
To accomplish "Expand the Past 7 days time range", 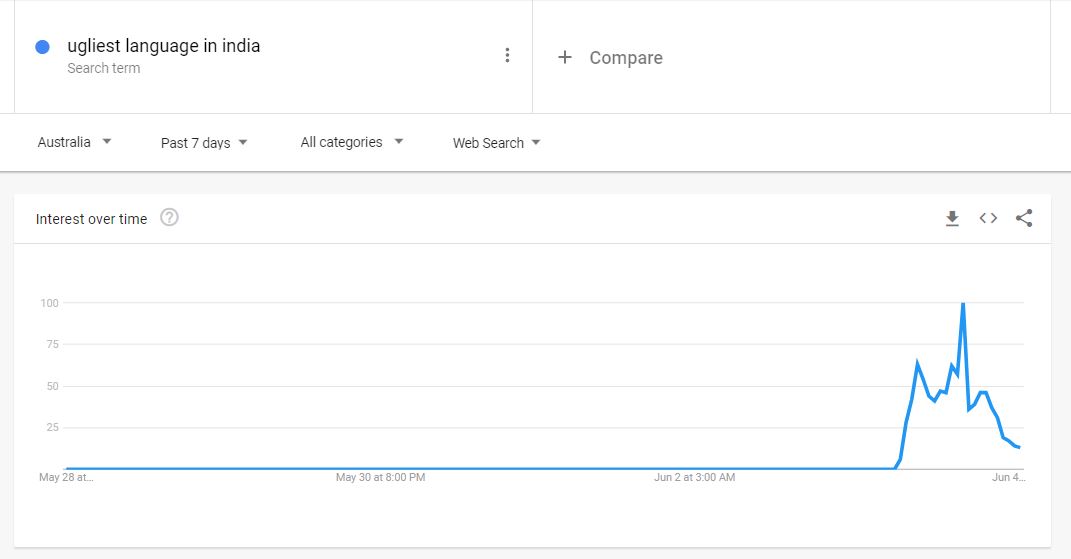I will pyautogui.click(x=204, y=143).
